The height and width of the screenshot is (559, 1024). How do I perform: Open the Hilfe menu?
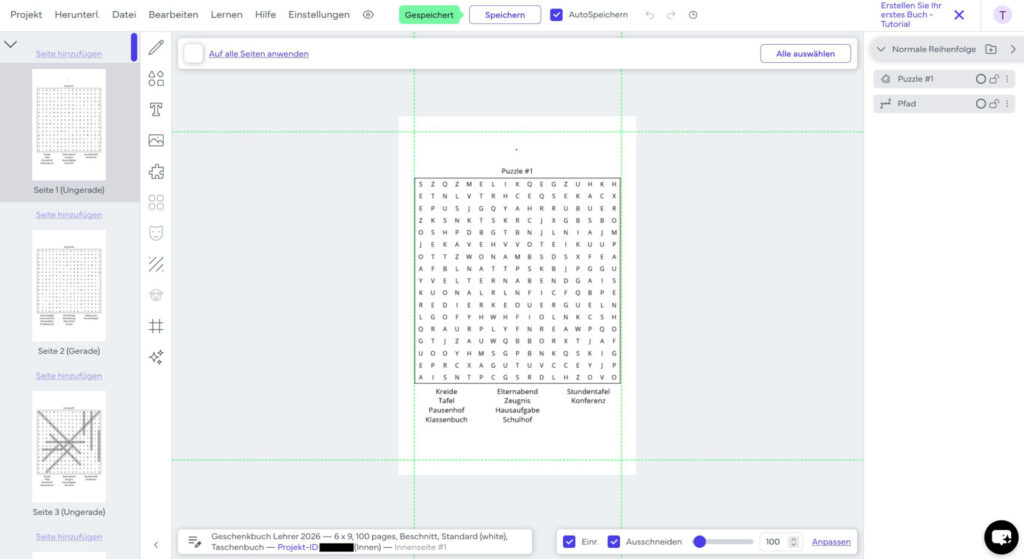[x=265, y=14]
